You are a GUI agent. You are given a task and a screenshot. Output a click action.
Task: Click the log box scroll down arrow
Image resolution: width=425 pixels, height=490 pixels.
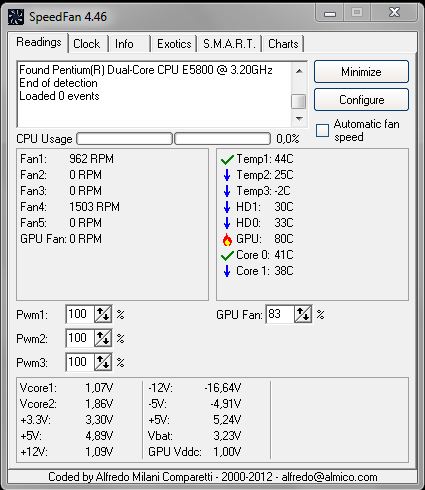pyautogui.click(x=299, y=119)
